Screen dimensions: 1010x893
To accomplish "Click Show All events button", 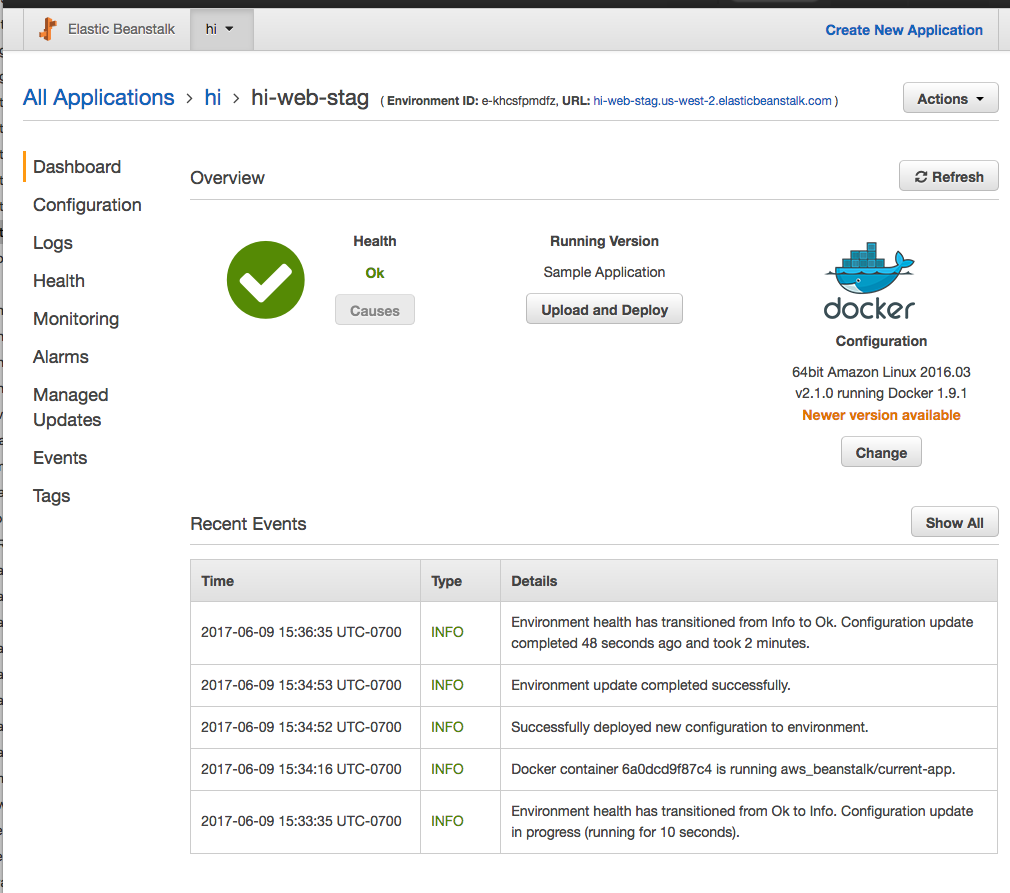I will 955,523.
